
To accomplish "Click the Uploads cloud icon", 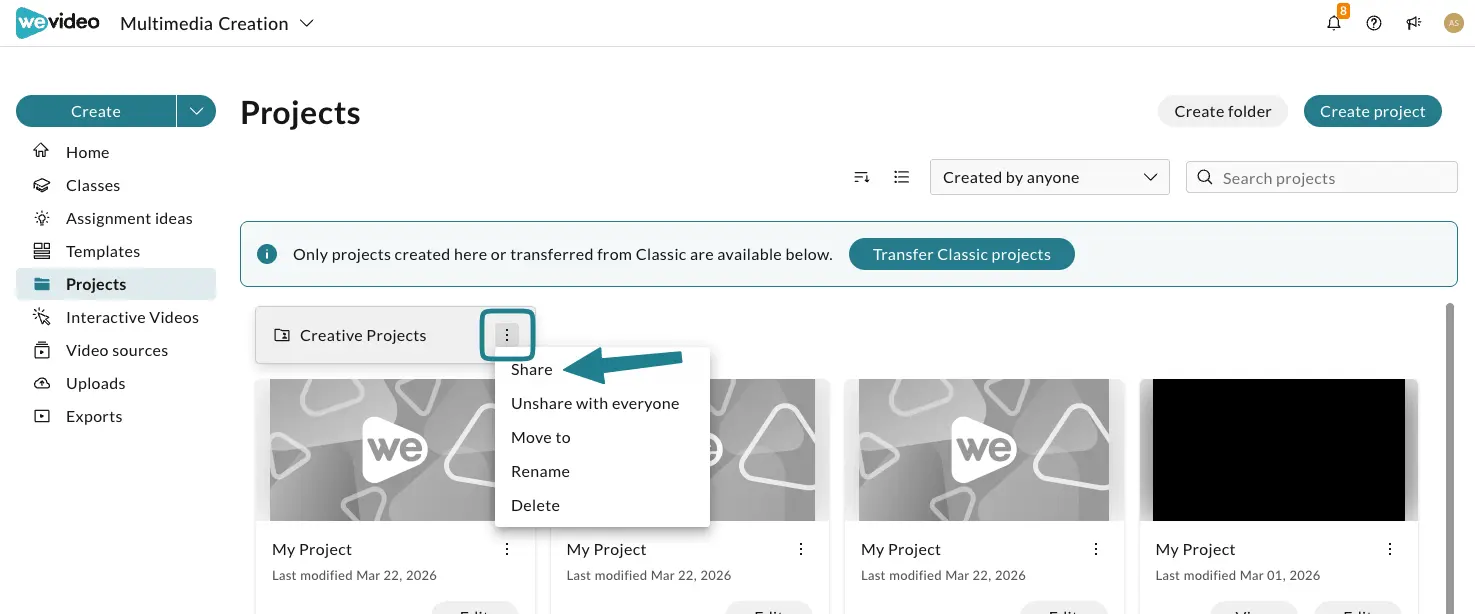I will click(41, 383).
